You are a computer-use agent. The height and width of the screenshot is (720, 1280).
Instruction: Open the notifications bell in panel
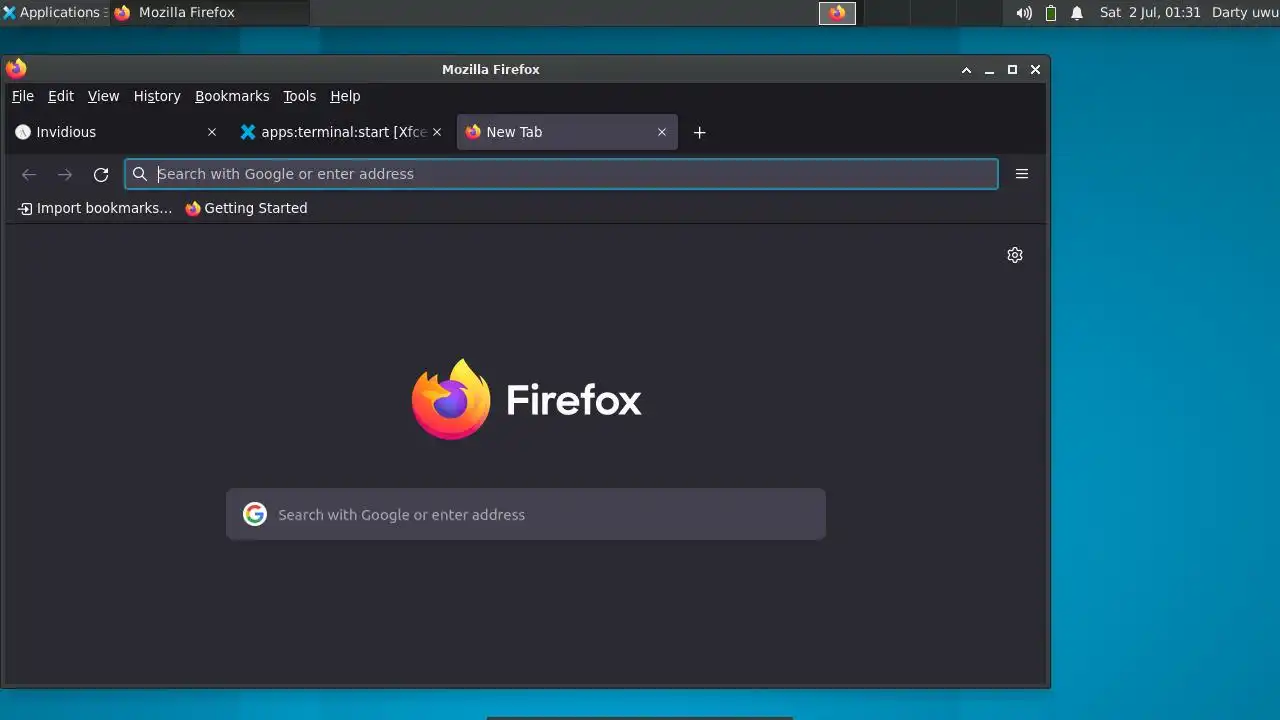[1077, 13]
